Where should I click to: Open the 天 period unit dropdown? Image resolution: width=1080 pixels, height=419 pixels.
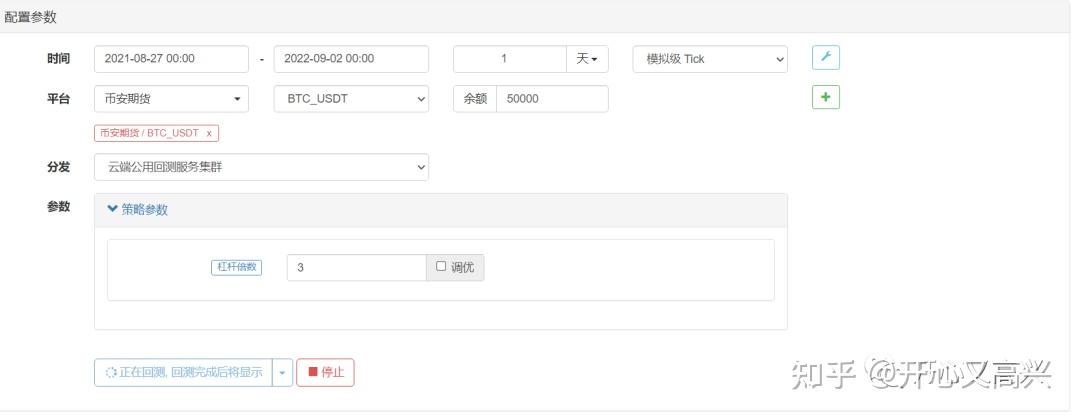[587, 59]
